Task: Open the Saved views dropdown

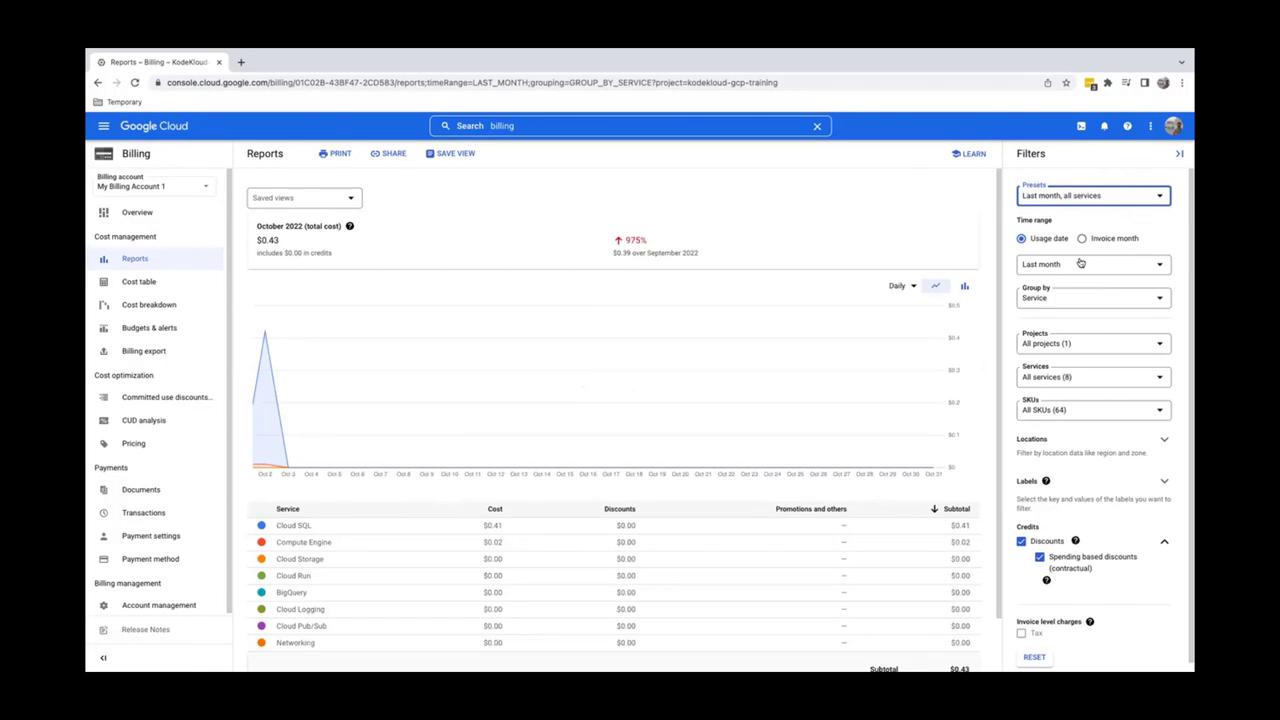Action: (304, 198)
